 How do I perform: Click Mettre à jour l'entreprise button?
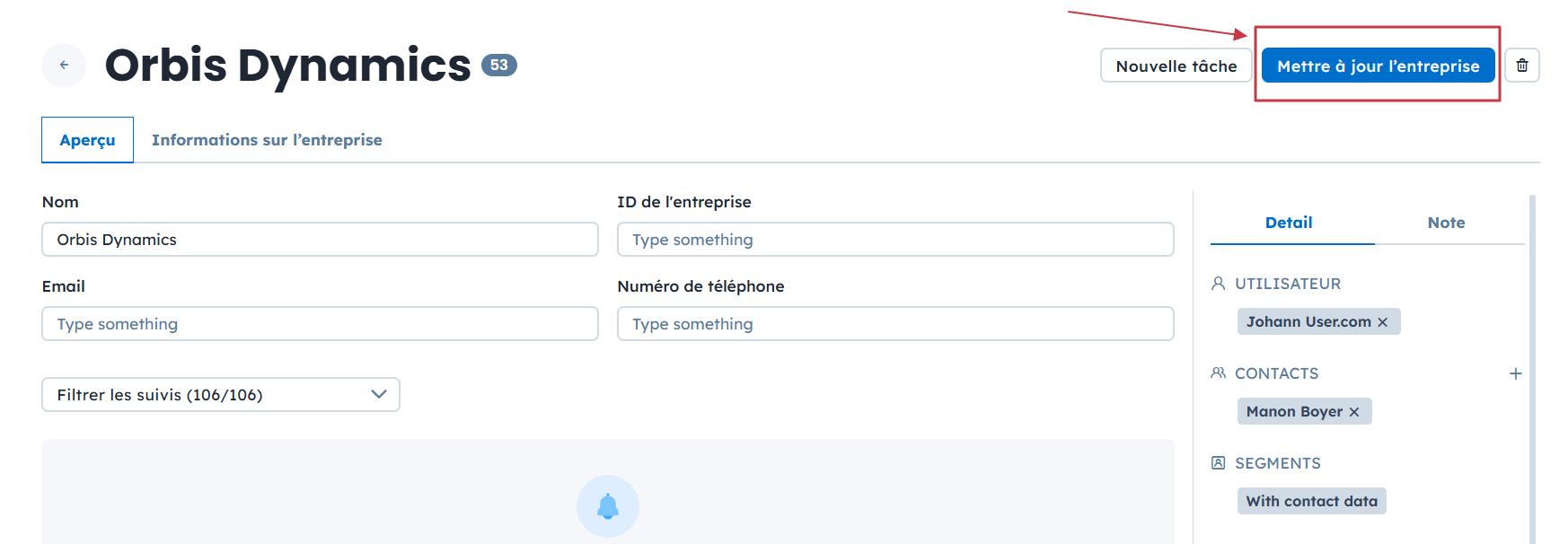[1378, 66]
